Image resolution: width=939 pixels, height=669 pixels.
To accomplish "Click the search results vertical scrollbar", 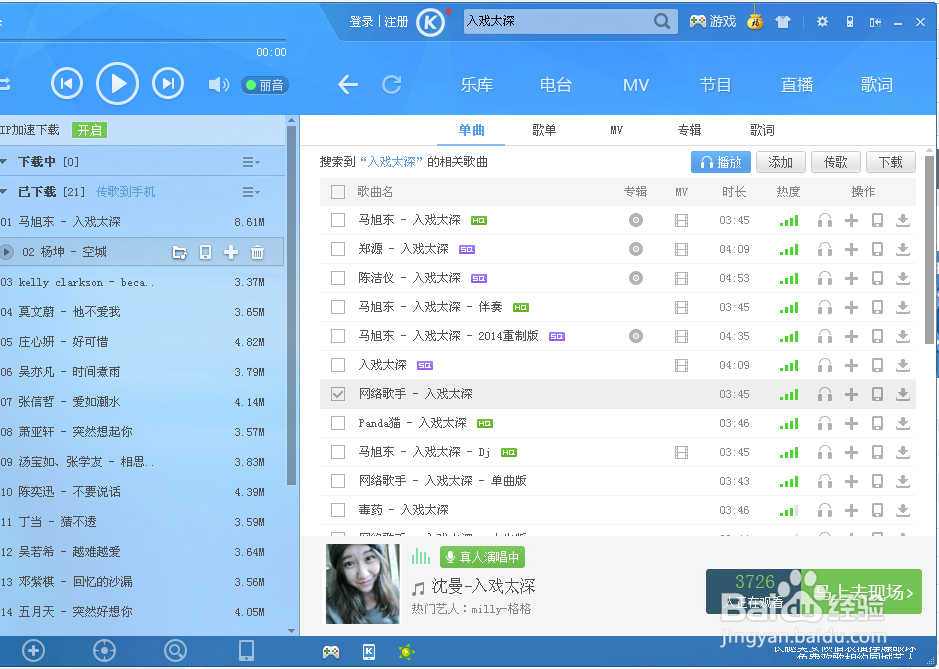I will [929, 249].
